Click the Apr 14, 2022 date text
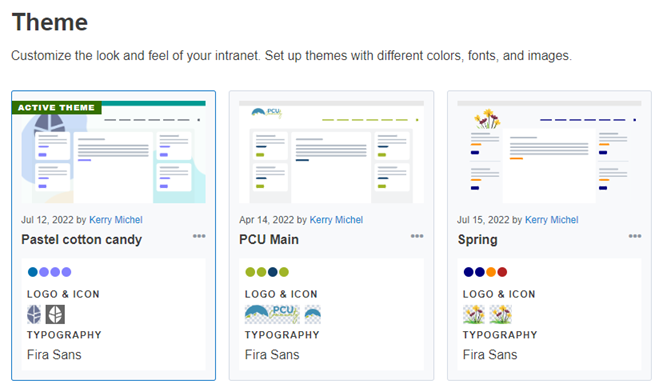Screen dimensions: 663x388 coord(266,220)
